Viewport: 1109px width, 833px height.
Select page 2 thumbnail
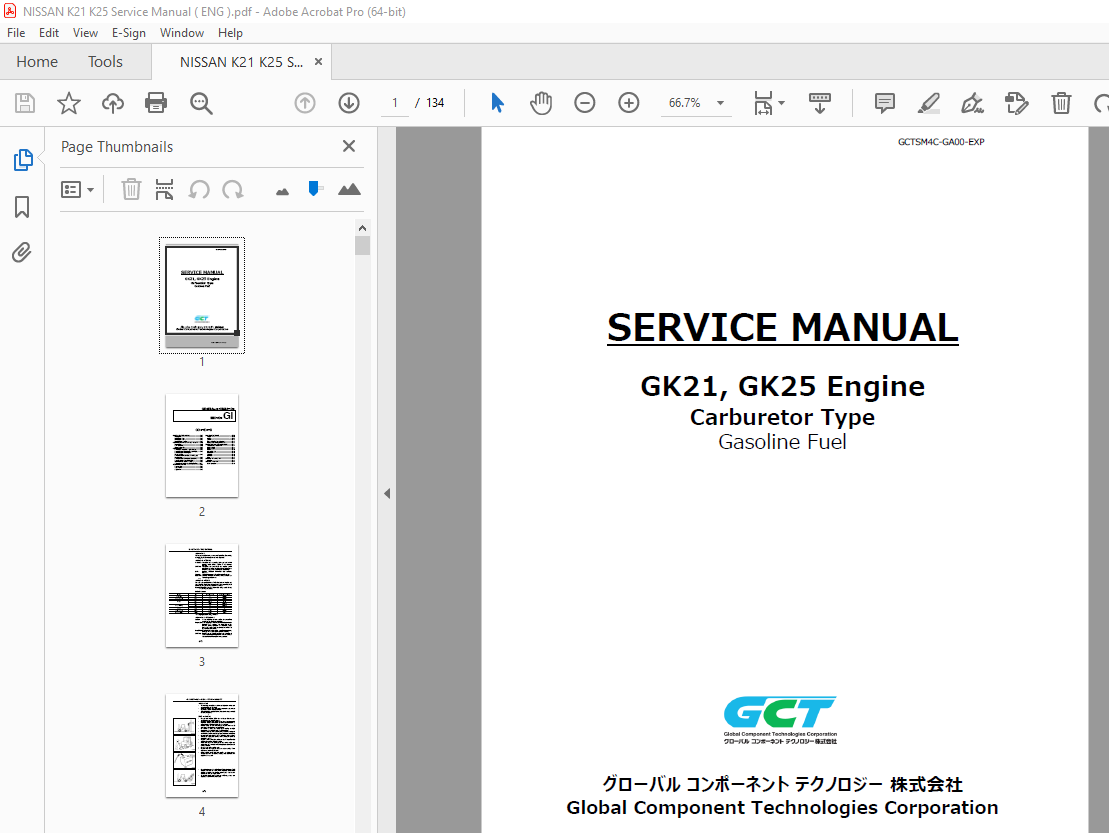point(202,446)
